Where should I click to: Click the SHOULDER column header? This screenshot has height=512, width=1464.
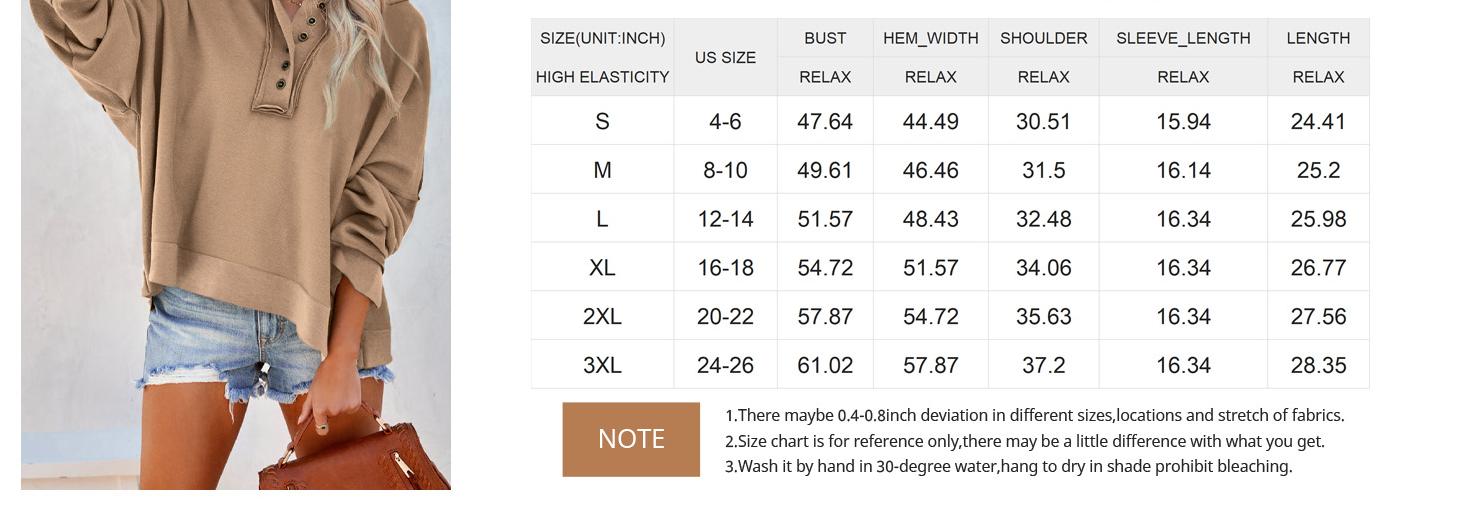pos(1044,38)
